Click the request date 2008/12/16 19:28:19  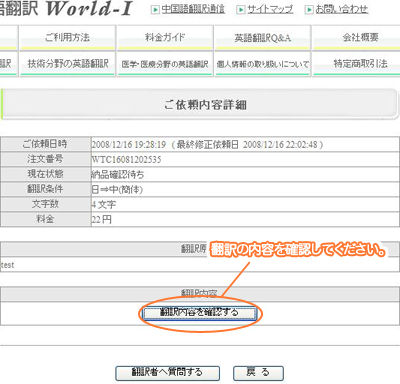[129, 145]
